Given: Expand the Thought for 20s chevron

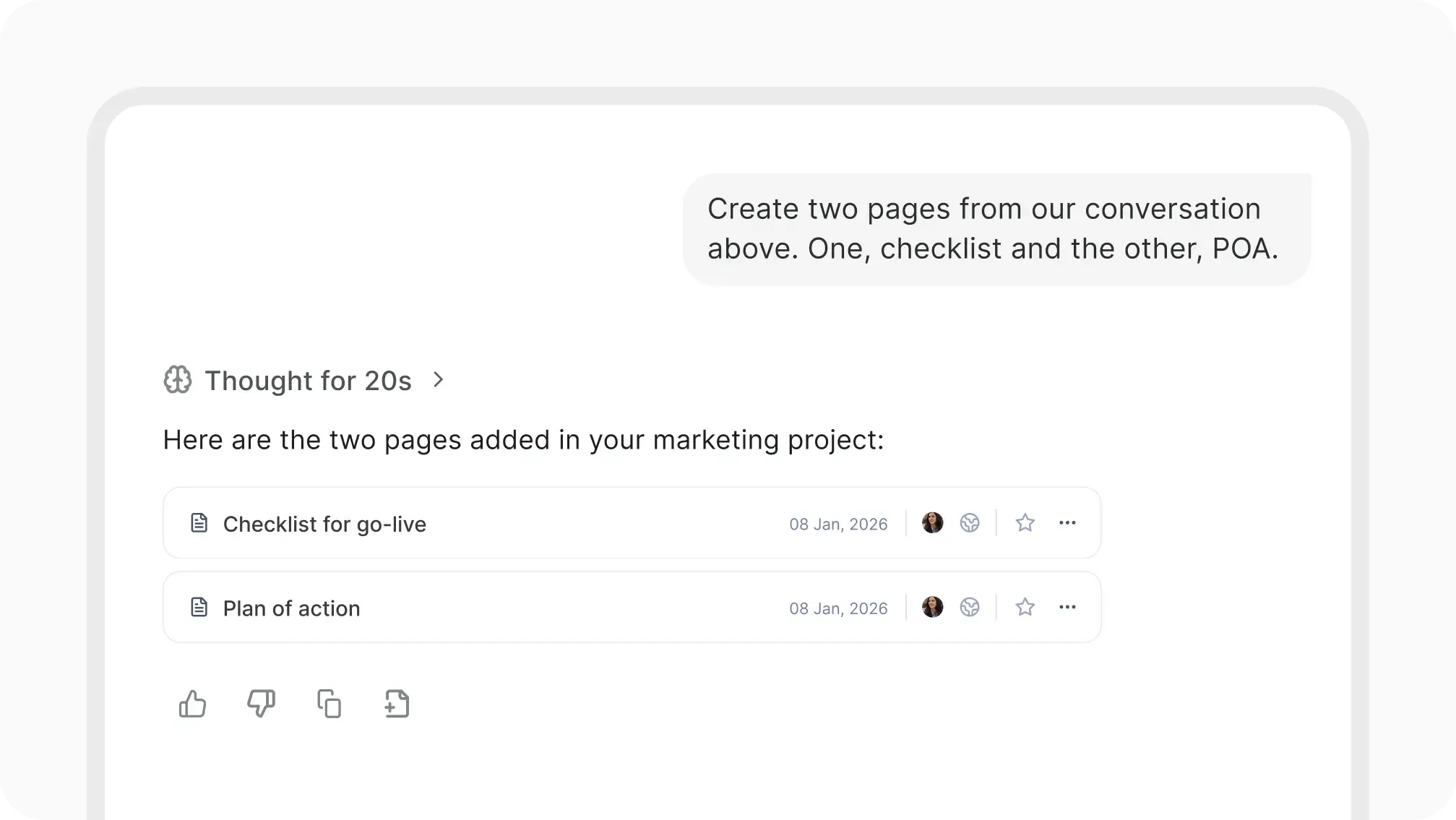Looking at the screenshot, I should pyautogui.click(x=438, y=379).
